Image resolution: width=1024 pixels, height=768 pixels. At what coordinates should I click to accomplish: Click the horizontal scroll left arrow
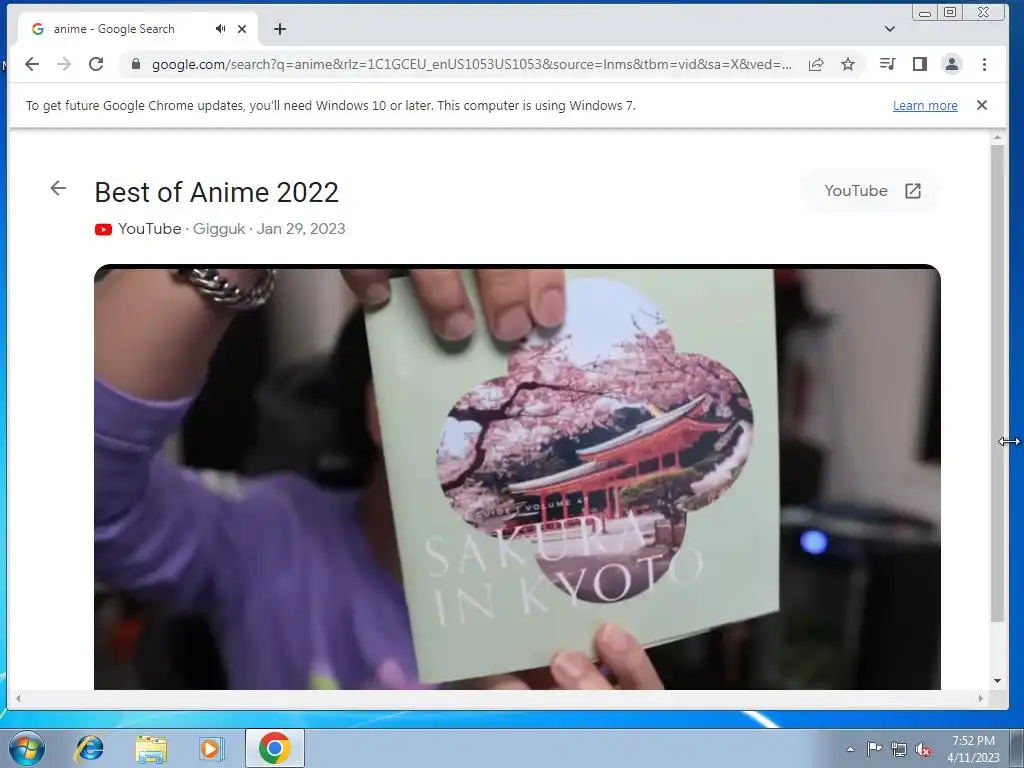(x=18, y=698)
